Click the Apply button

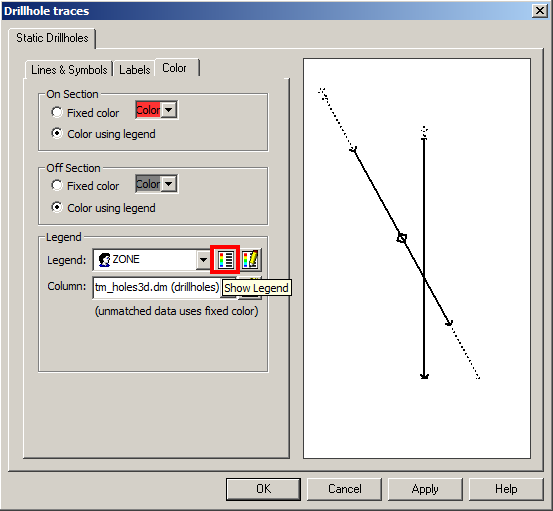tap(425, 489)
